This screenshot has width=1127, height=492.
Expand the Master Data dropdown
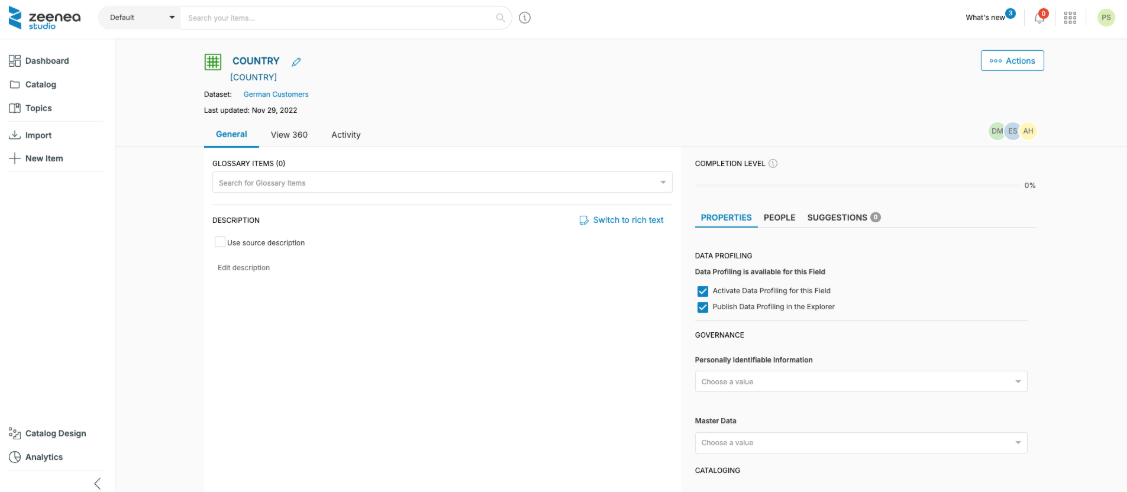point(860,443)
